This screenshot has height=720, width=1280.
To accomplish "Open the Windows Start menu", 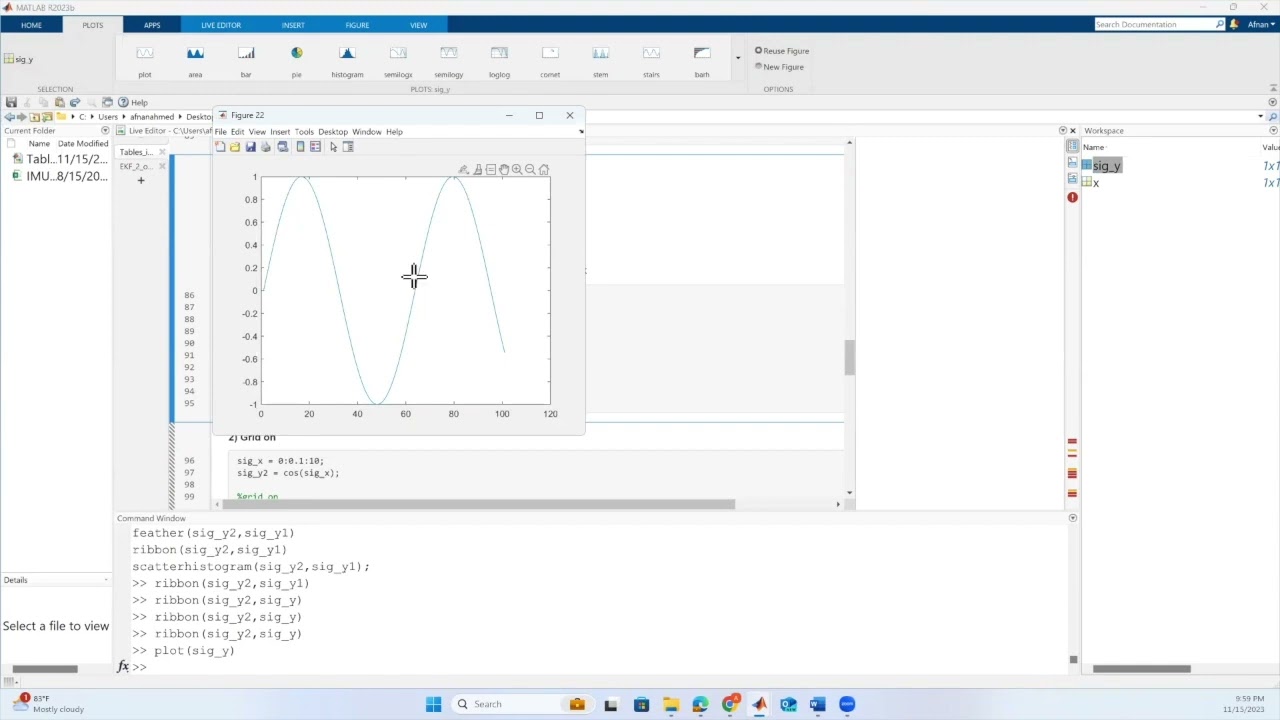I will coord(433,704).
